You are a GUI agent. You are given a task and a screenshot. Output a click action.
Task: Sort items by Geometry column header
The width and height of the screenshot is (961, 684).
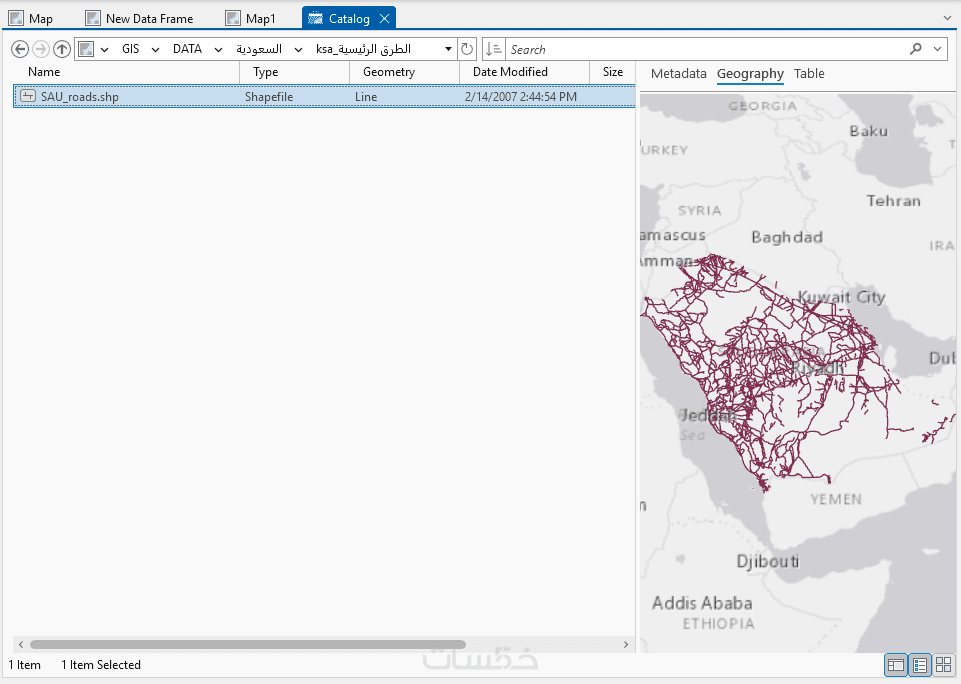coord(389,72)
